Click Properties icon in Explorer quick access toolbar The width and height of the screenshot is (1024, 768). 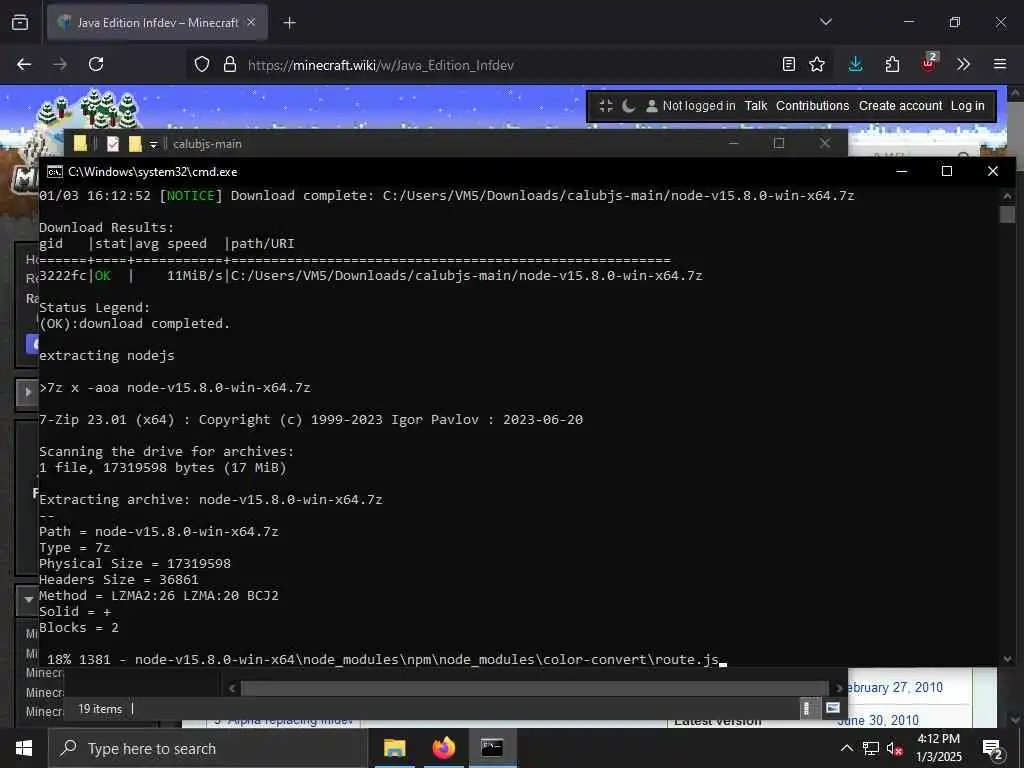[113, 144]
